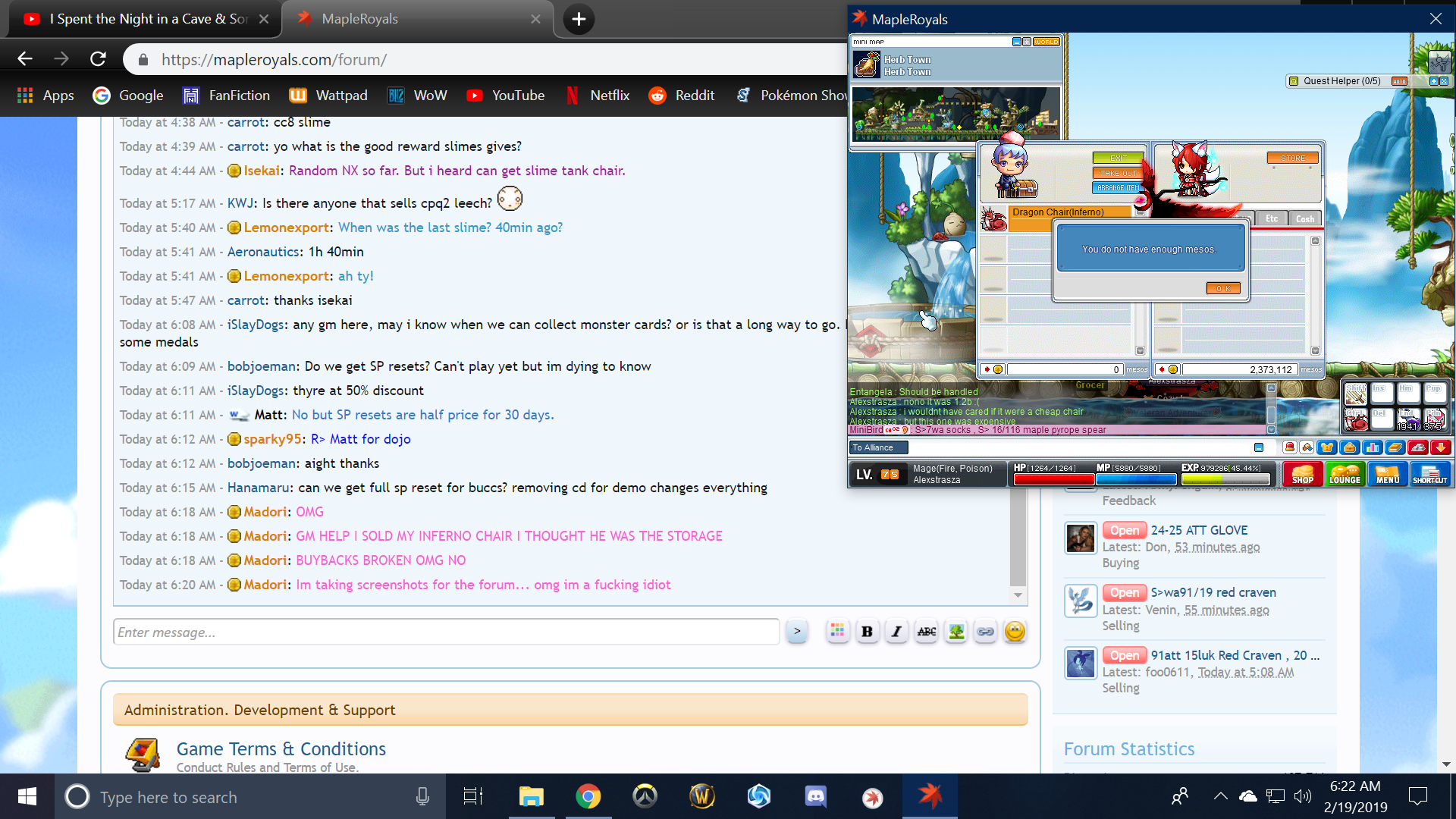Show hidden system tray icons chevron
This screenshot has height=819, width=1456.
pyautogui.click(x=1220, y=796)
